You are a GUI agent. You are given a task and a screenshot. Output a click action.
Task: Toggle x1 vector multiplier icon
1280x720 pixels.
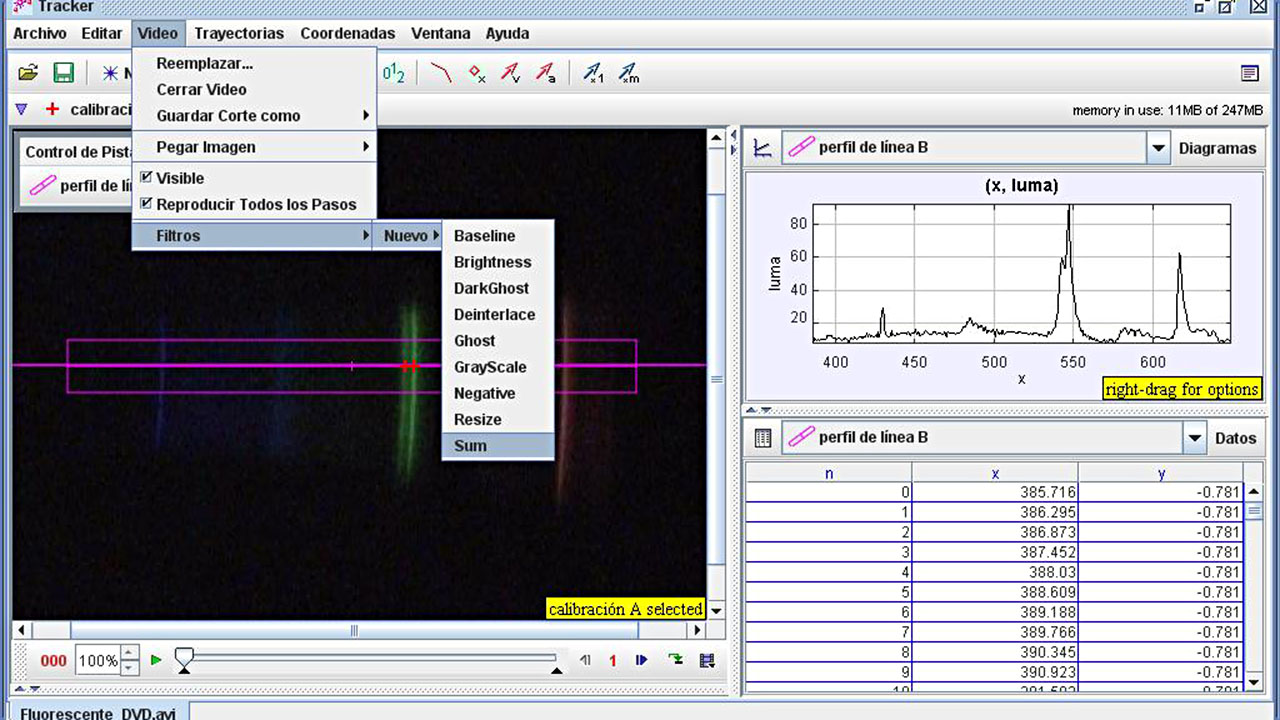[594, 73]
